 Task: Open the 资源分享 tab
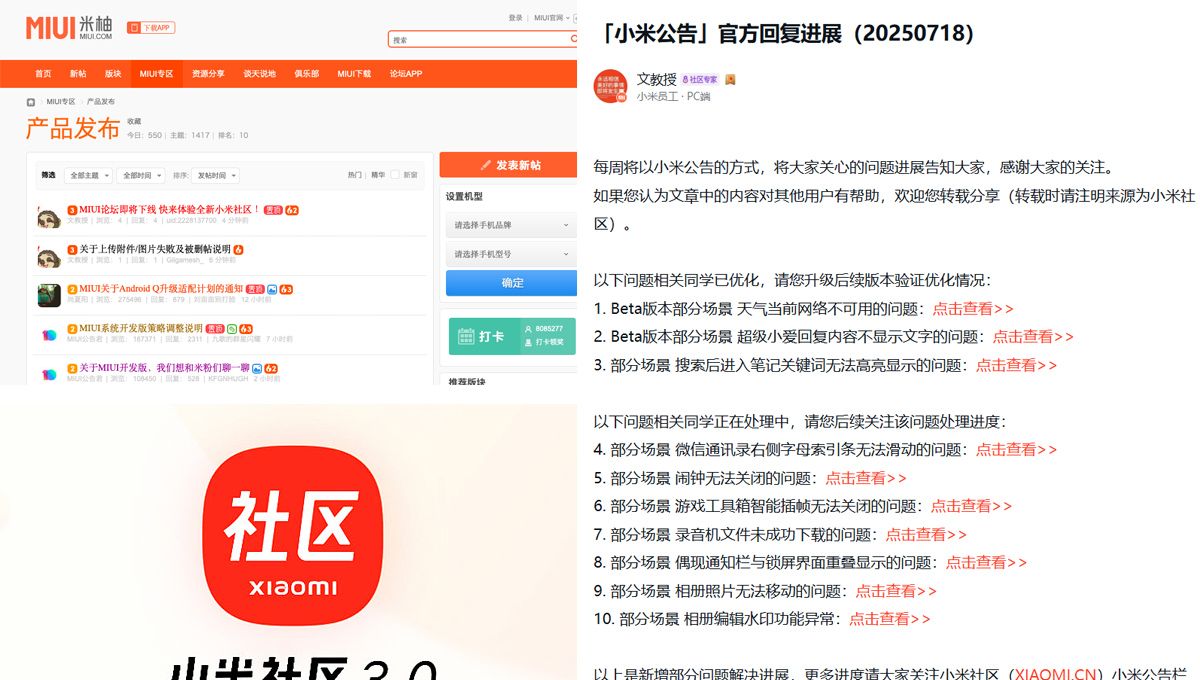[x=208, y=74]
